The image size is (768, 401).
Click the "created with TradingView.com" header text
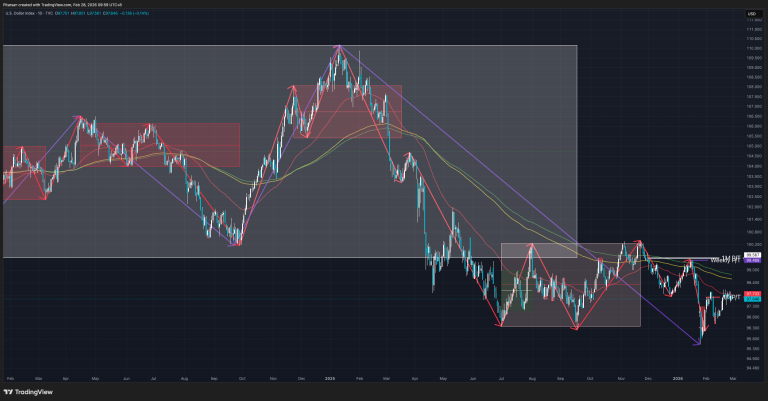[43, 4]
